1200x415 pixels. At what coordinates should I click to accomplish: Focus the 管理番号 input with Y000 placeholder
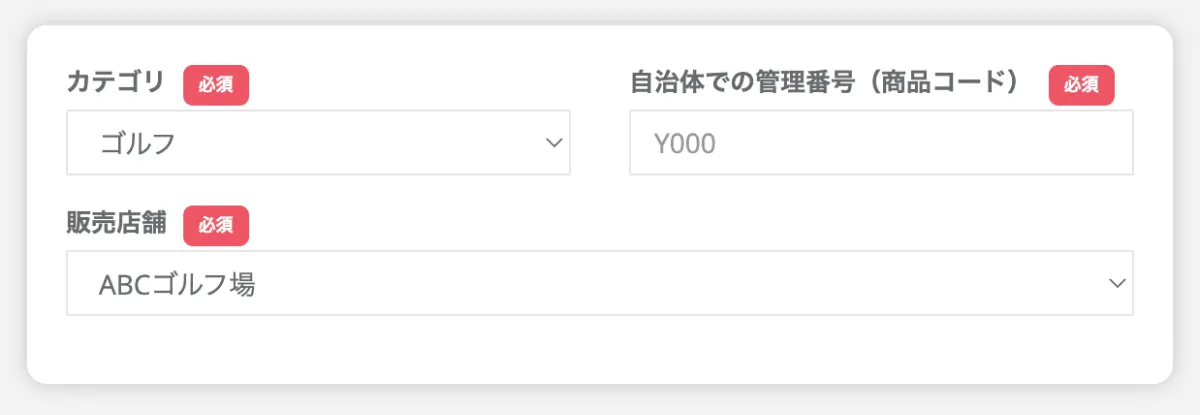pos(881,143)
